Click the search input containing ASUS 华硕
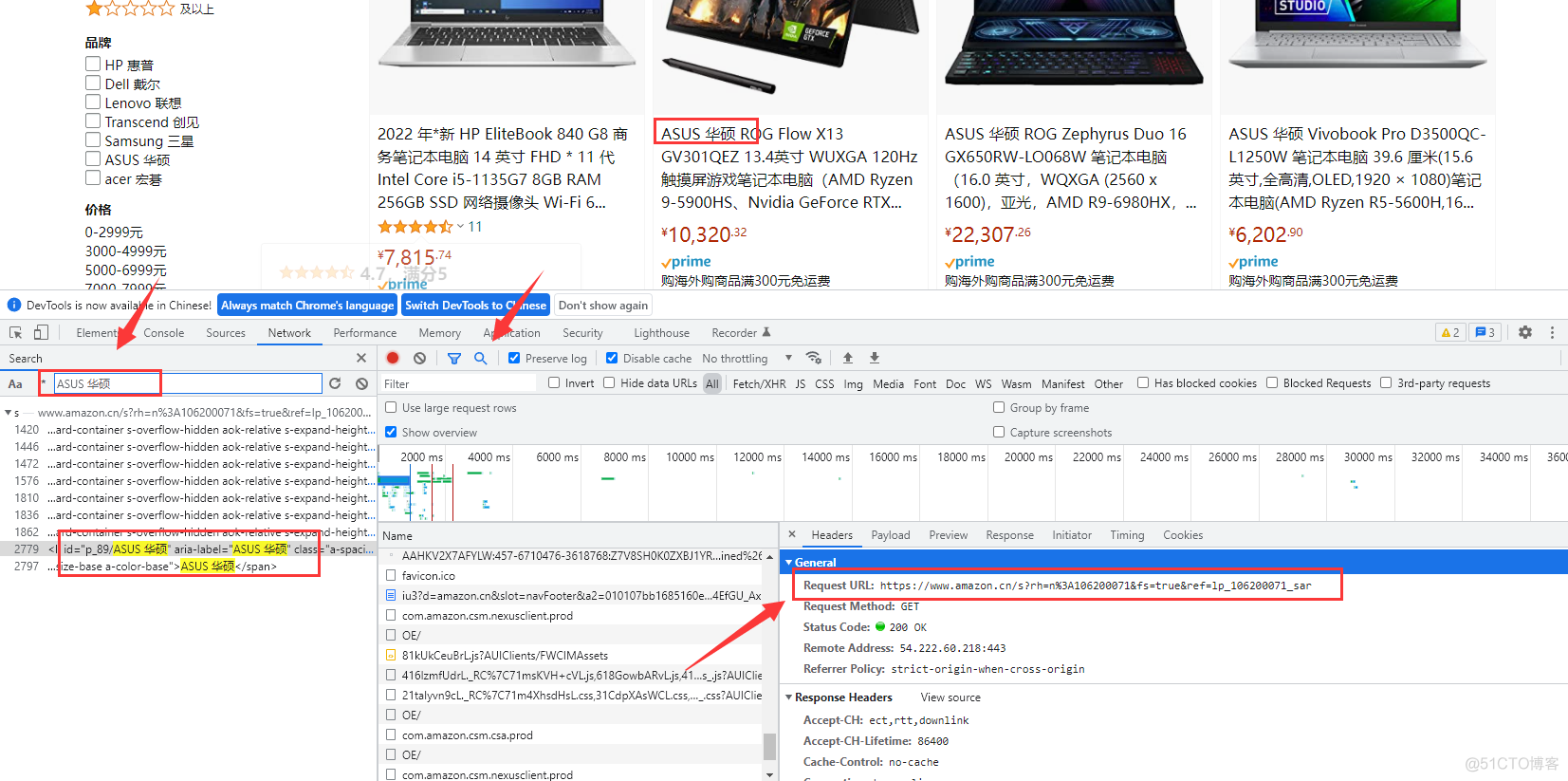Screen dimensions: 1568x781 [187, 383]
